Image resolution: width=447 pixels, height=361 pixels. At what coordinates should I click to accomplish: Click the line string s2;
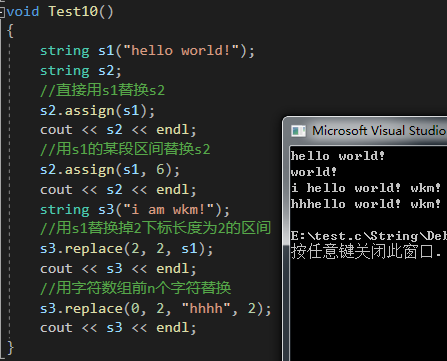tap(81, 71)
